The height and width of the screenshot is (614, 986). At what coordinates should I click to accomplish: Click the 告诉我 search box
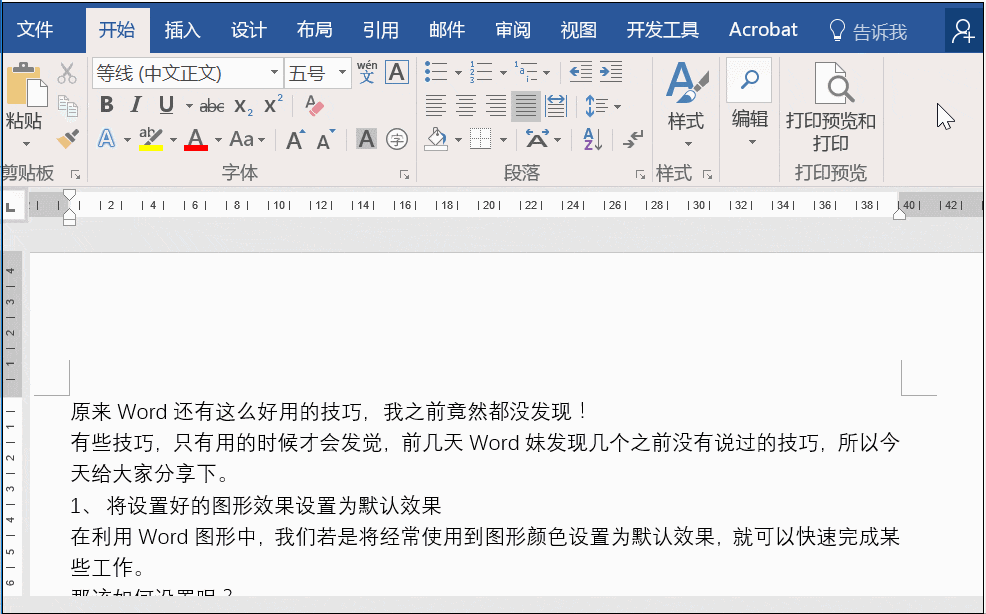[x=868, y=31]
